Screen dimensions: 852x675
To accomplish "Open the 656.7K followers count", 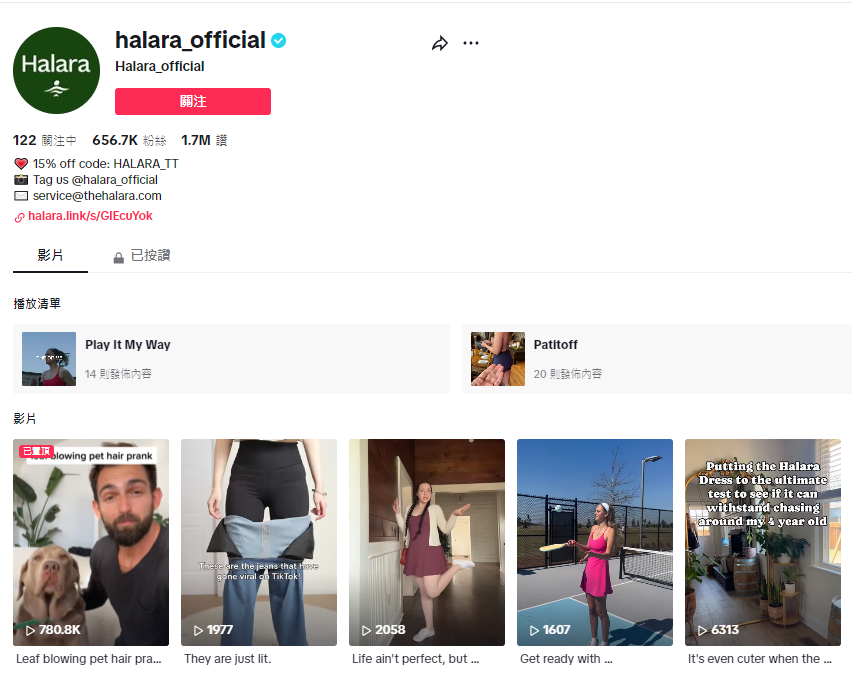I will pyautogui.click(x=129, y=140).
